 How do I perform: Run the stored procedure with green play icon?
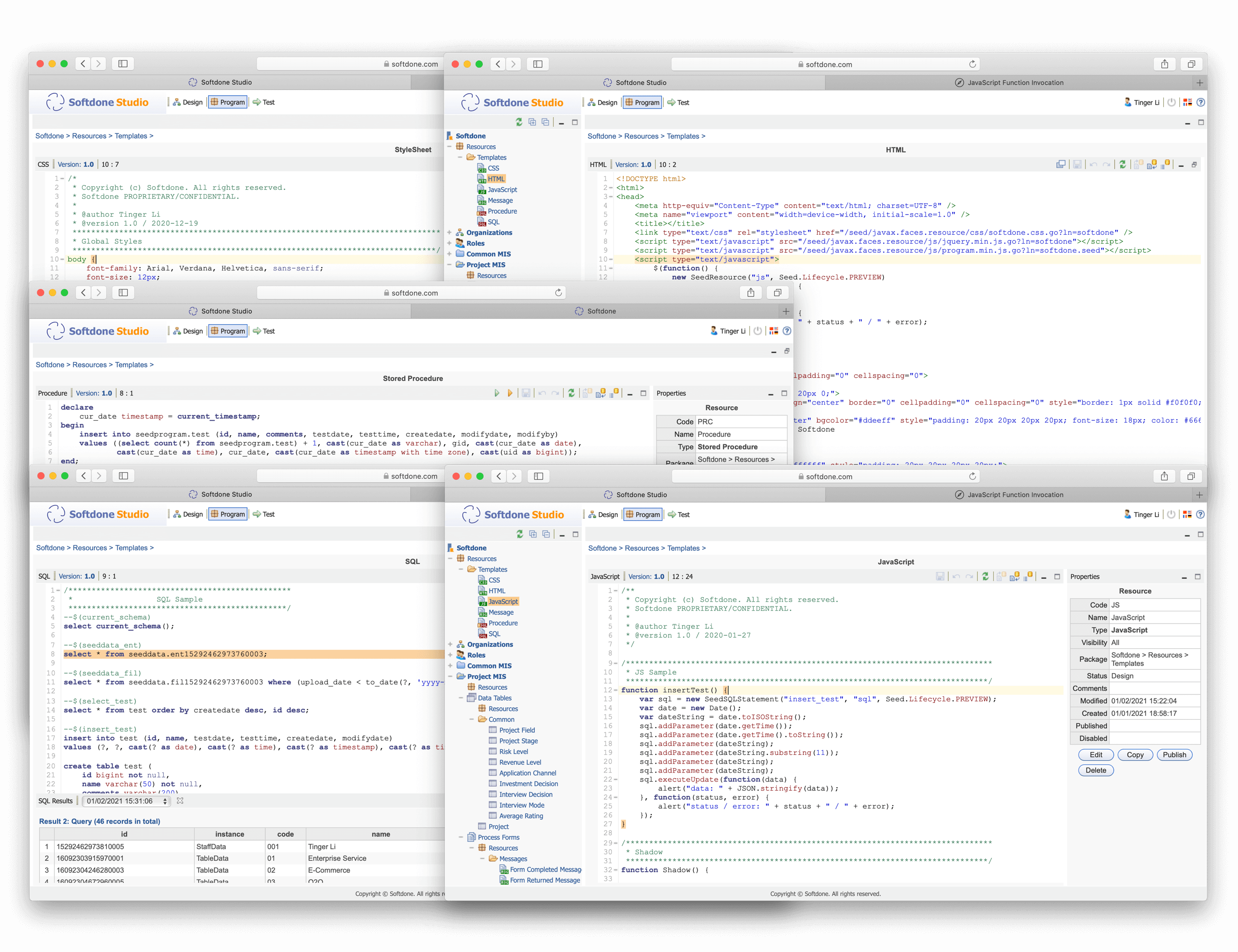497,393
